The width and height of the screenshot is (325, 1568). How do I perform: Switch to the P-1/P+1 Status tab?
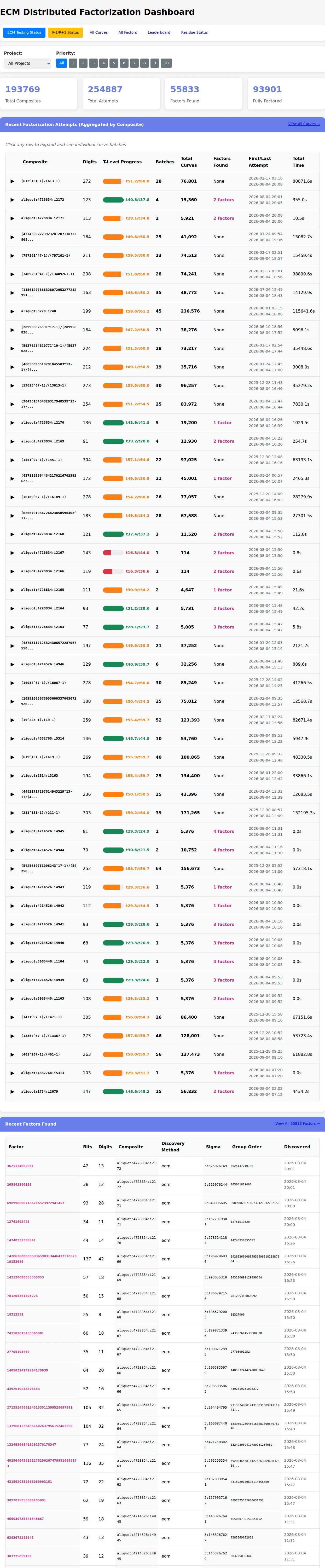click(65, 32)
